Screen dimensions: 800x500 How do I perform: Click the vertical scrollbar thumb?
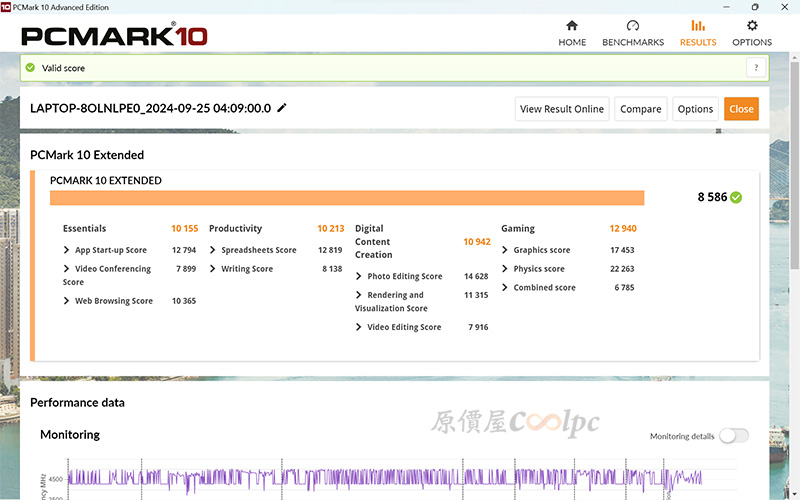[x=794, y=164]
